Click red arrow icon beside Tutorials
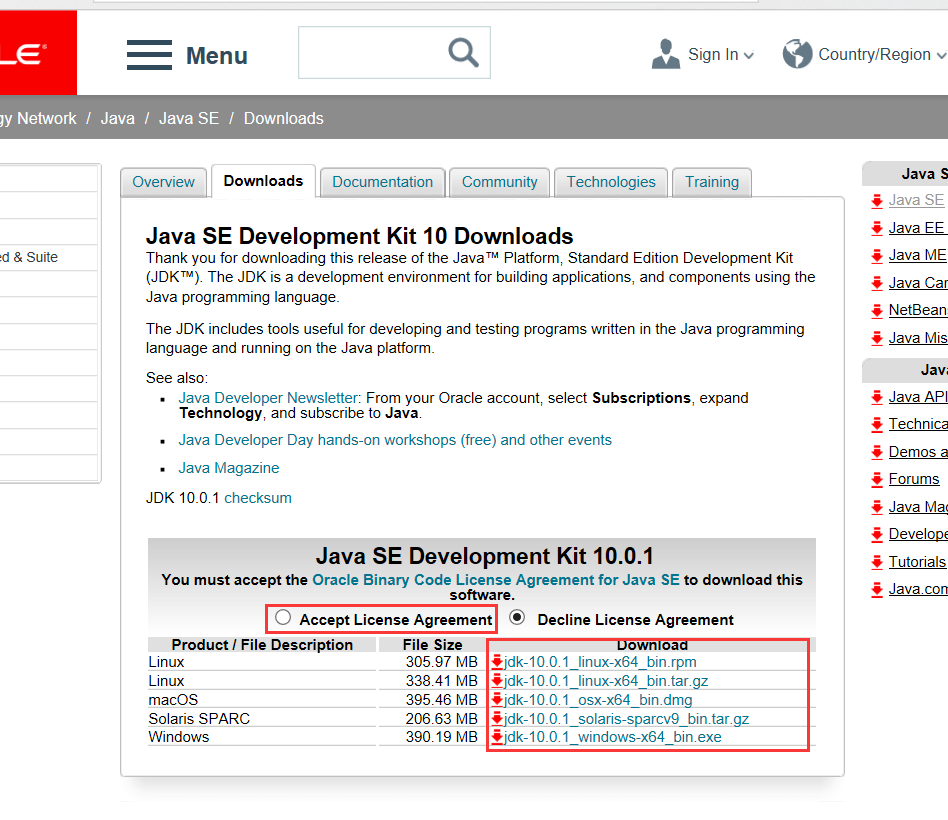The image size is (948, 820). [877, 562]
